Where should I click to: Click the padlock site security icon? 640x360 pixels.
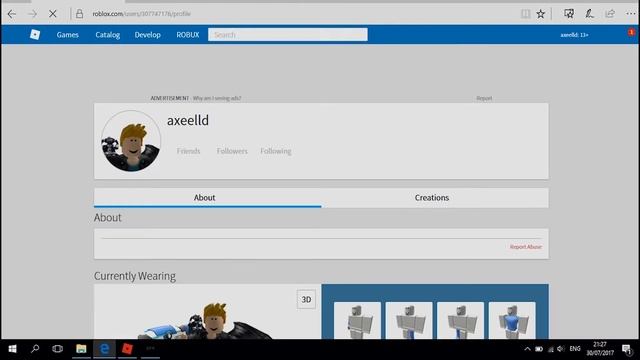click(x=79, y=14)
